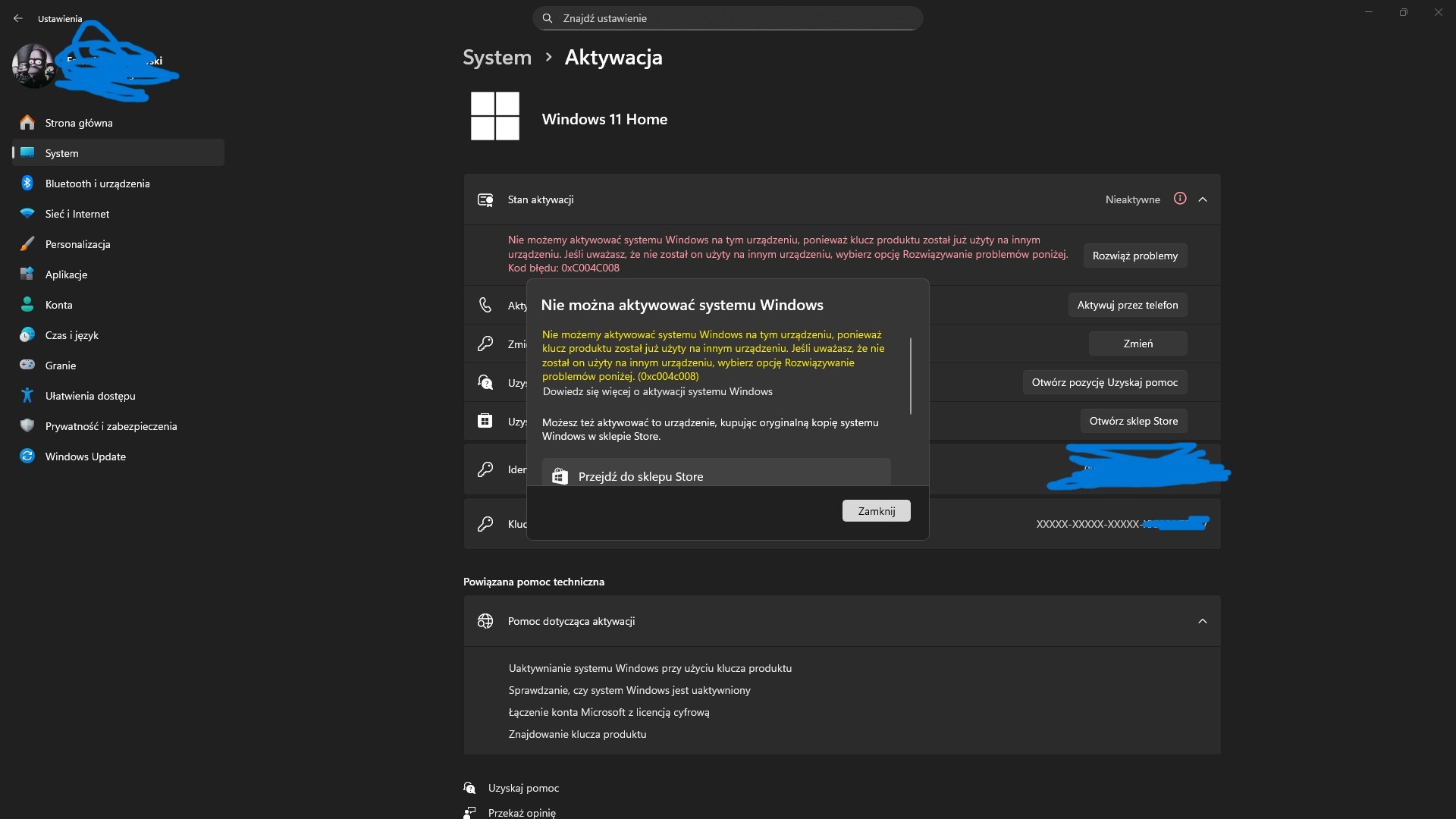The height and width of the screenshot is (819, 1456).
Task: Click the Windows Update icon
Action: 27,457
